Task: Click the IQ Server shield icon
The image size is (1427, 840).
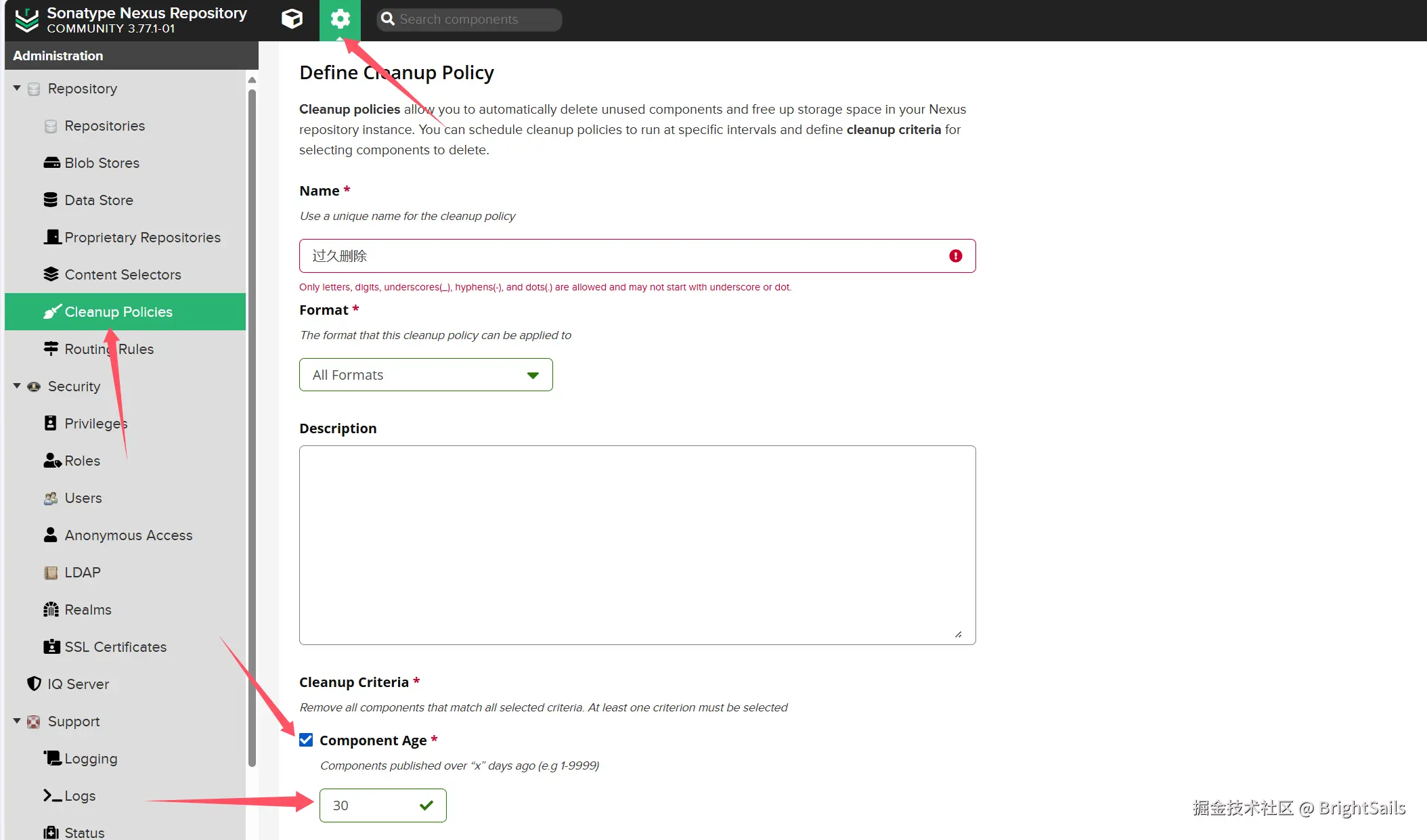Action: pyautogui.click(x=34, y=684)
